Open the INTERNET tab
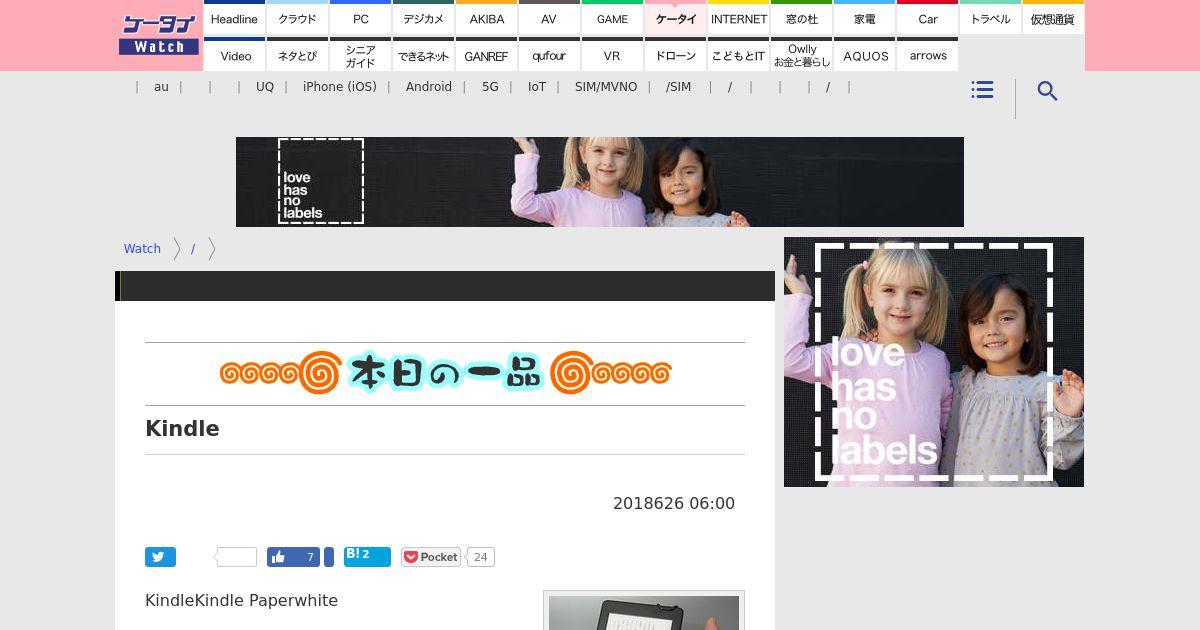The image size is (1200, 630). pos(738,17)
